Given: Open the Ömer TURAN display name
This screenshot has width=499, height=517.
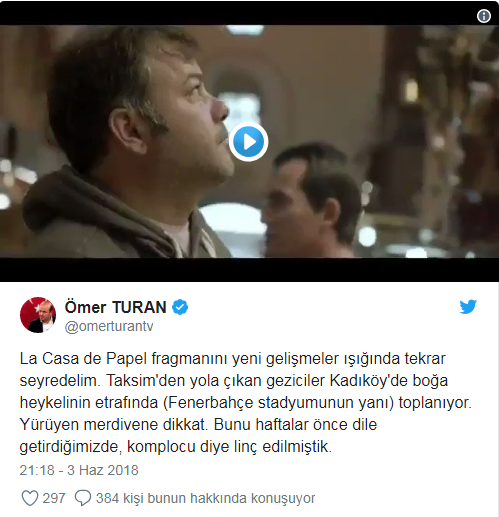Looking at the screenshot, I should click(115, 307).
